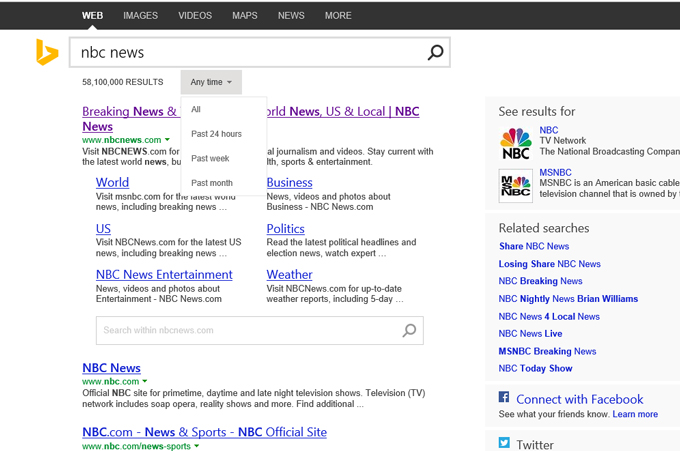Go to the NEWS tab
This screenshot has width=680, height=451.
tap(291, 16)
